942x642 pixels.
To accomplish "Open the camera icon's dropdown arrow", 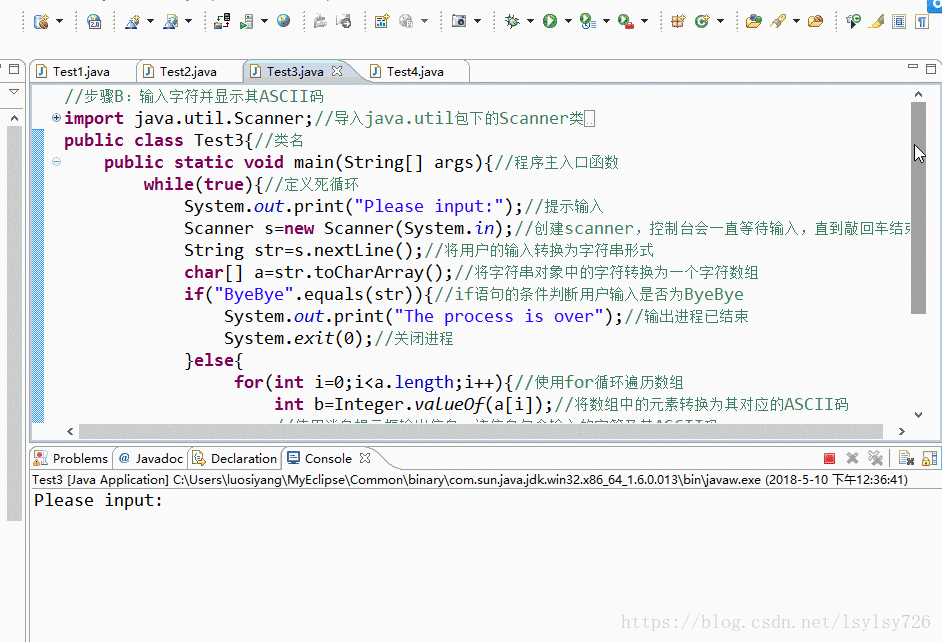I will pyautogui.click(x=478, y=21).
